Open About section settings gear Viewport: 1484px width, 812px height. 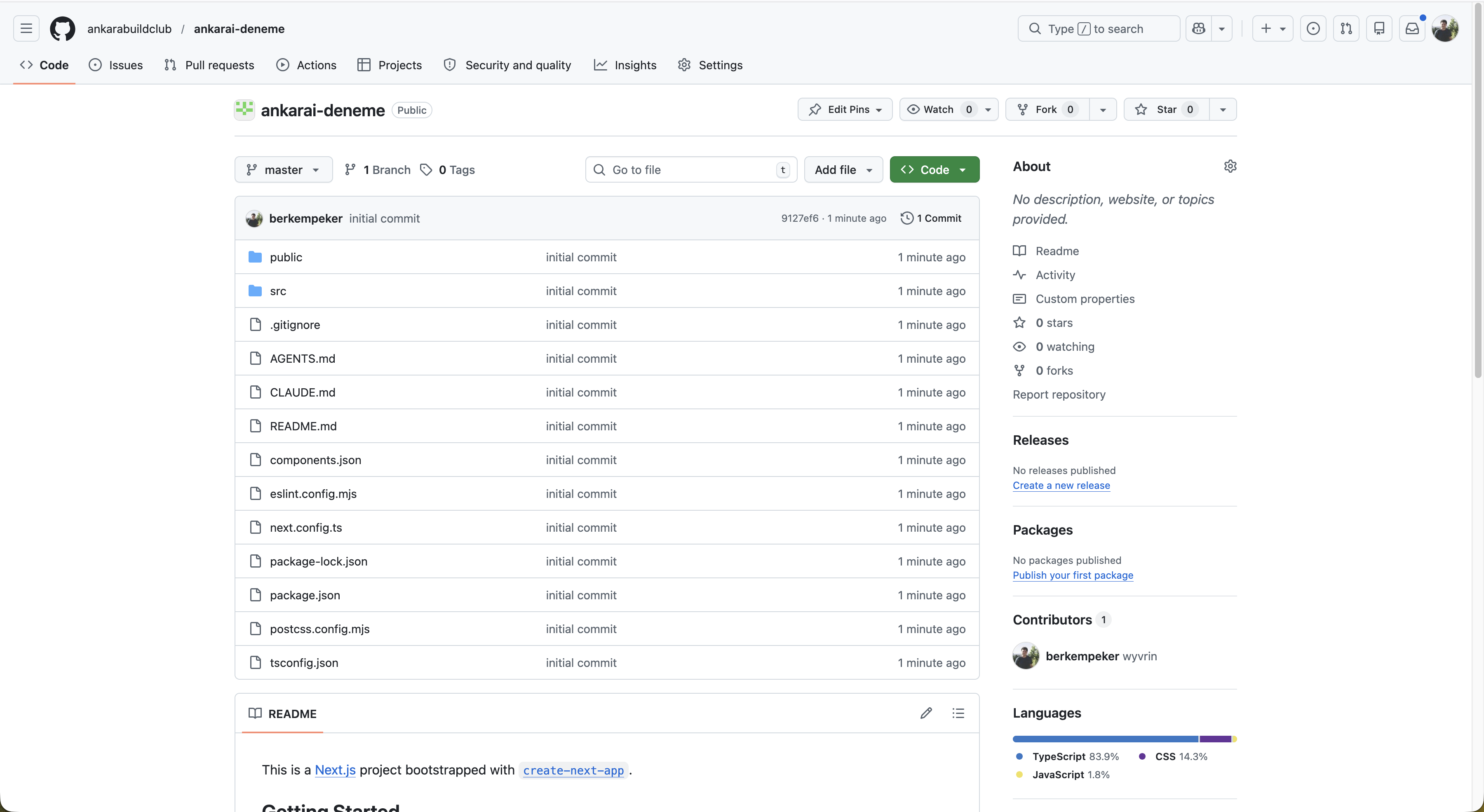tap(1230, 166)
